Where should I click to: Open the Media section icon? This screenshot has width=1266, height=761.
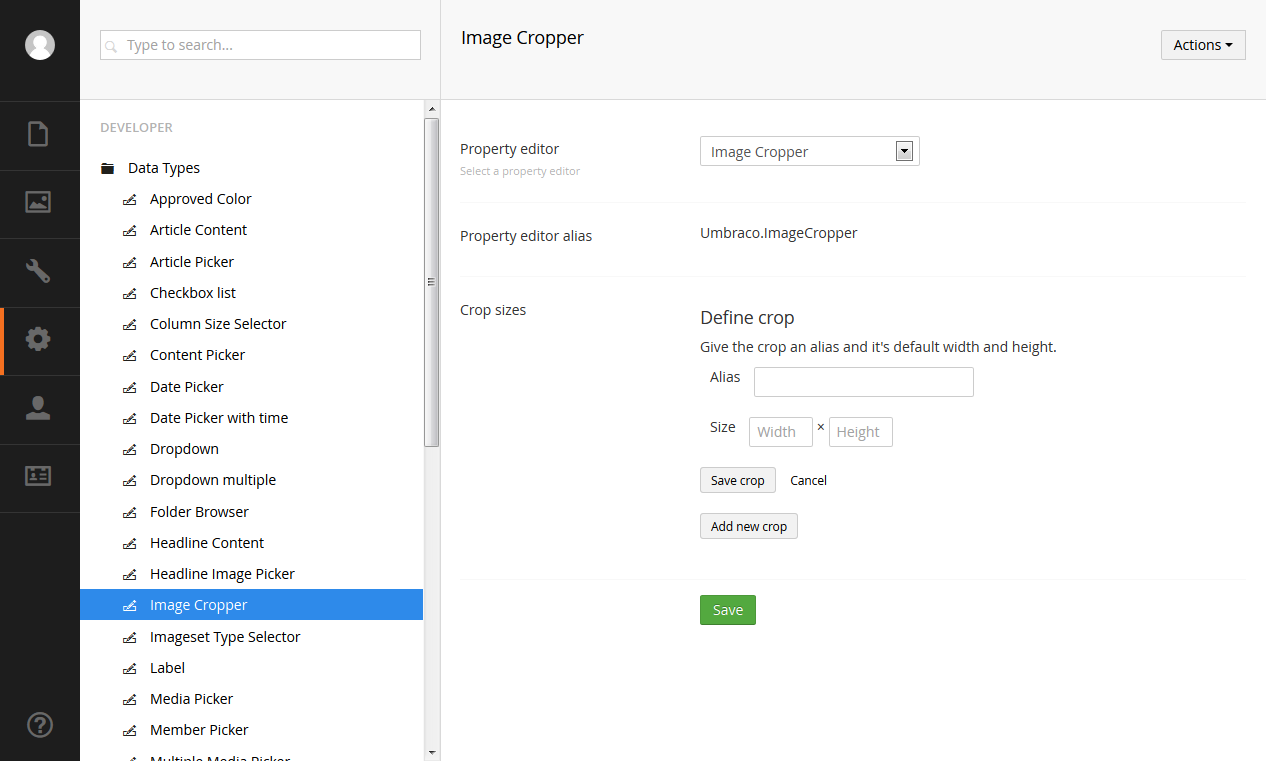pos(38,203)
